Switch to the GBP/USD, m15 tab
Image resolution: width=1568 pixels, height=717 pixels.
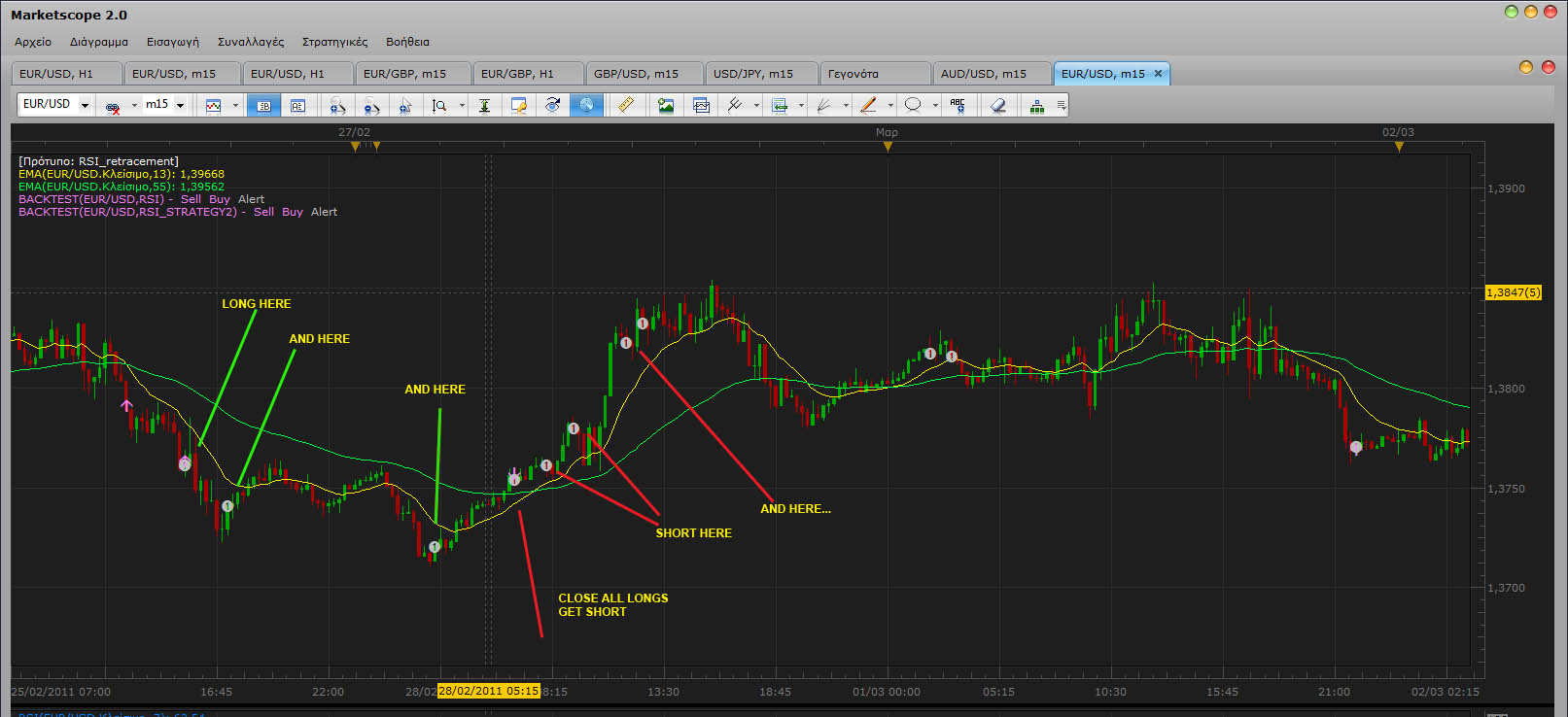pos(645,74)
